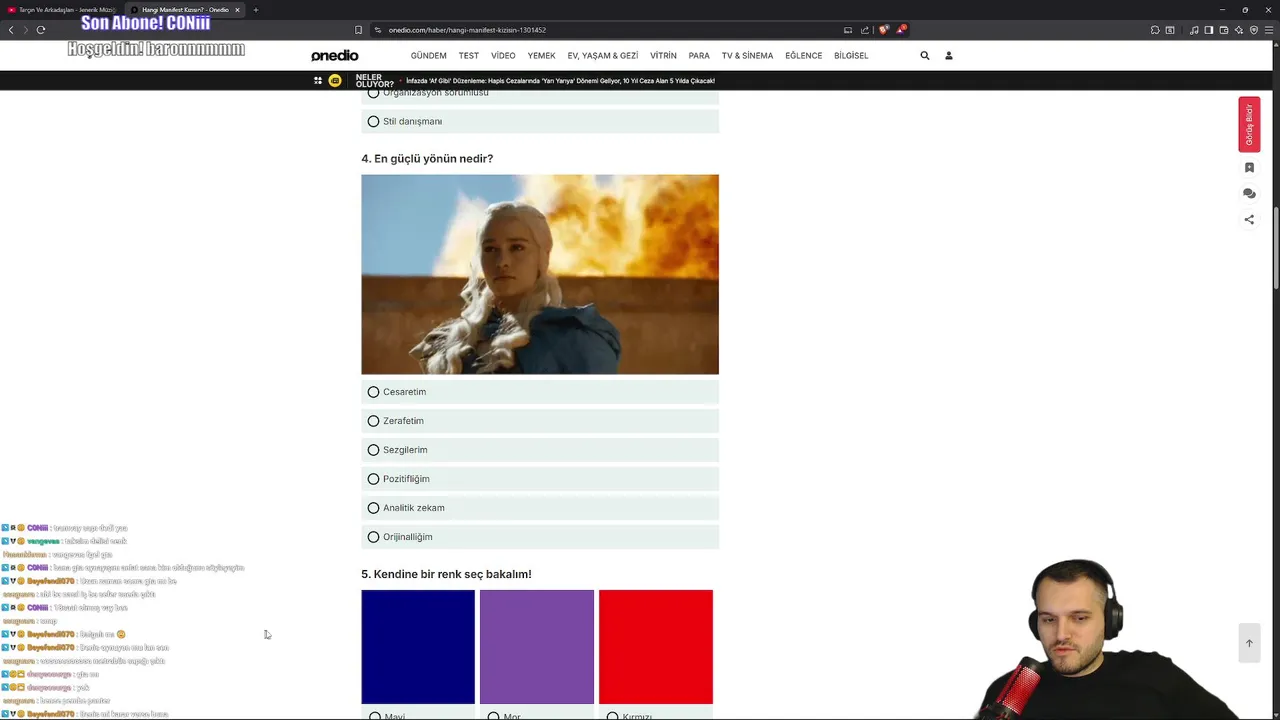
Task: Select the Cesaretim answer
Action: click(x=540, y=392)
